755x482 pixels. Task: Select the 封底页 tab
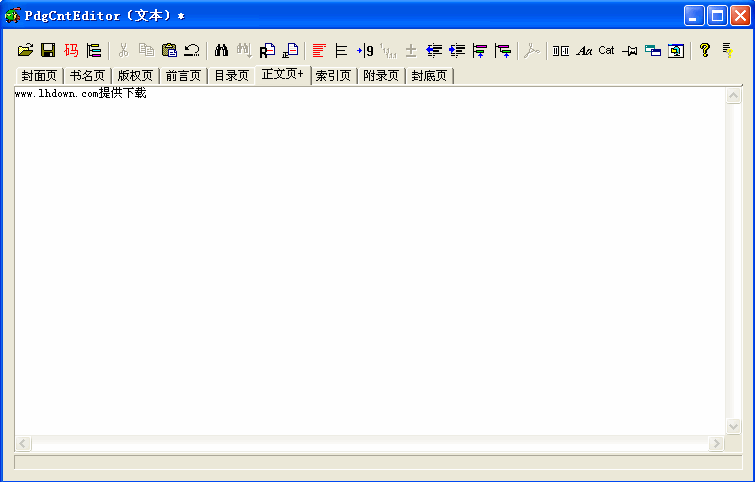tap(429, 76)
